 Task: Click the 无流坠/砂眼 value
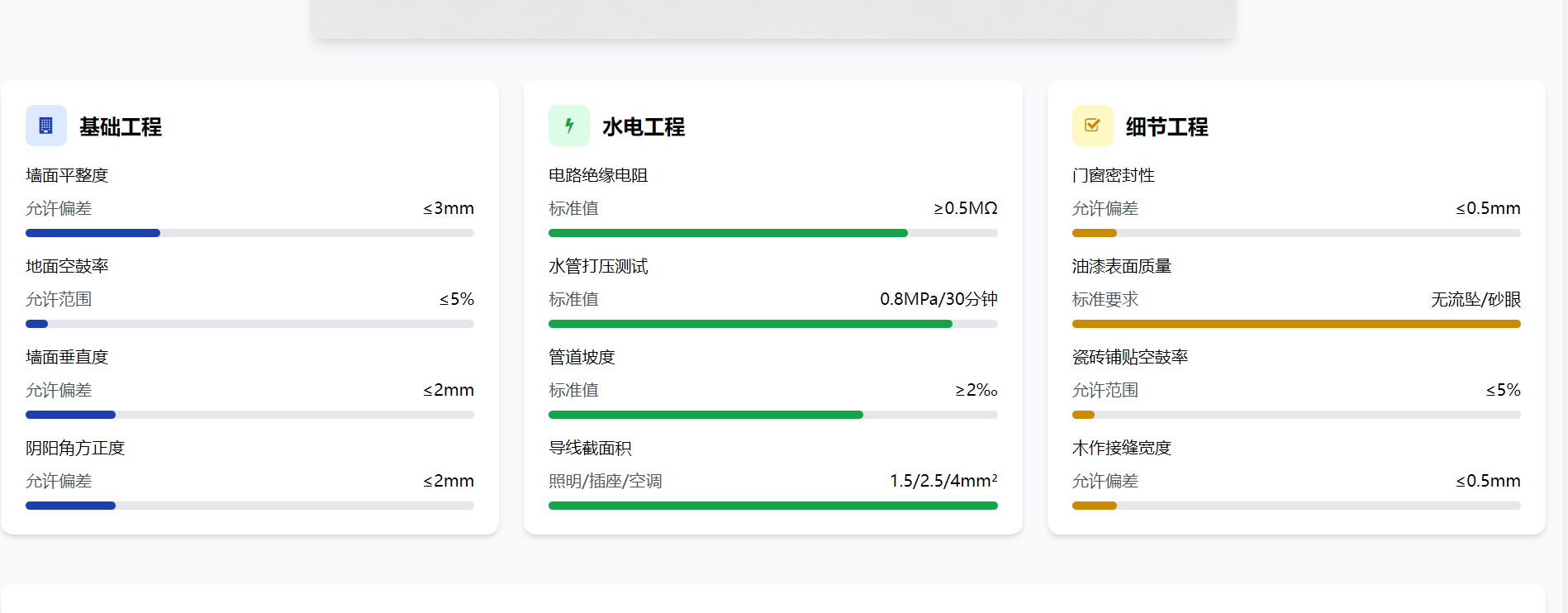(x=1475, y=299)
